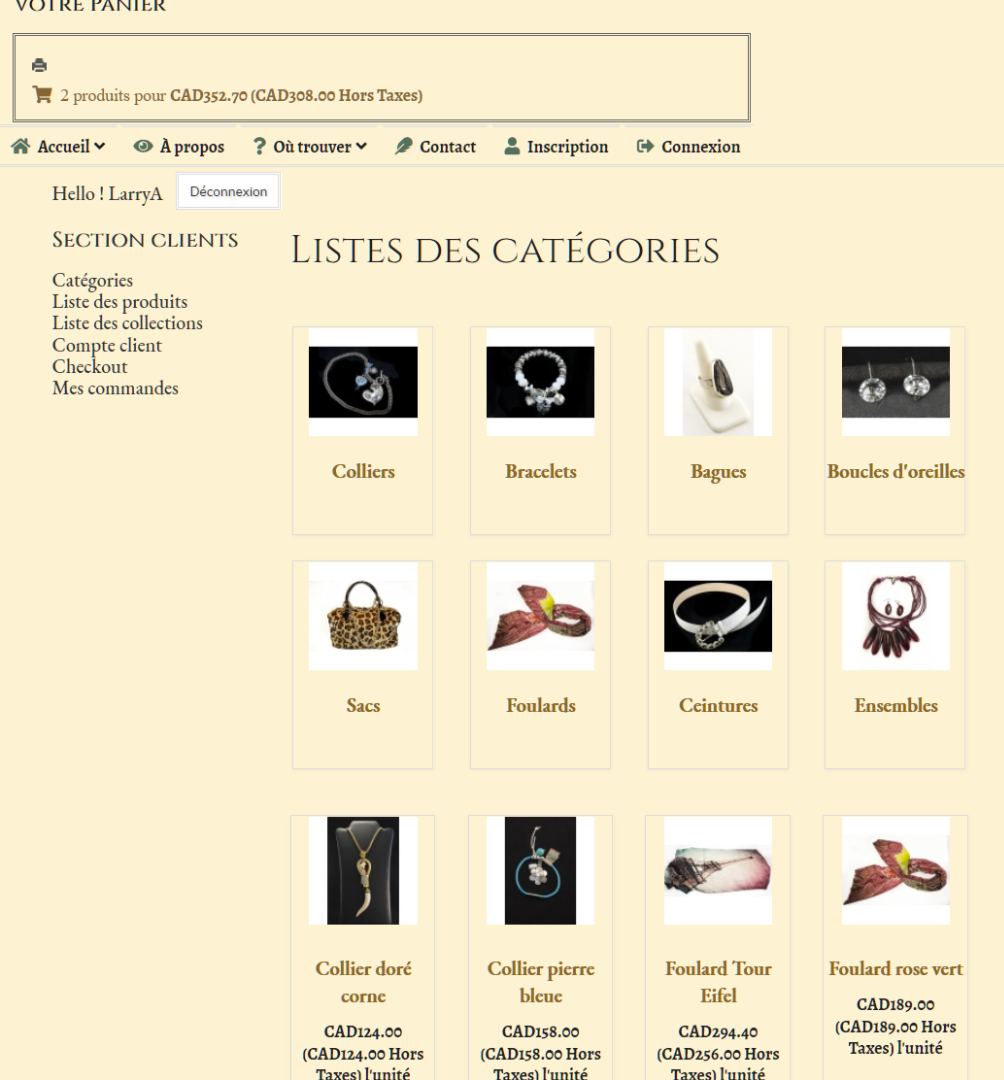Click the printer icon in the cart box
This screenshot has height=1080, width=1004.
point(39,65)
